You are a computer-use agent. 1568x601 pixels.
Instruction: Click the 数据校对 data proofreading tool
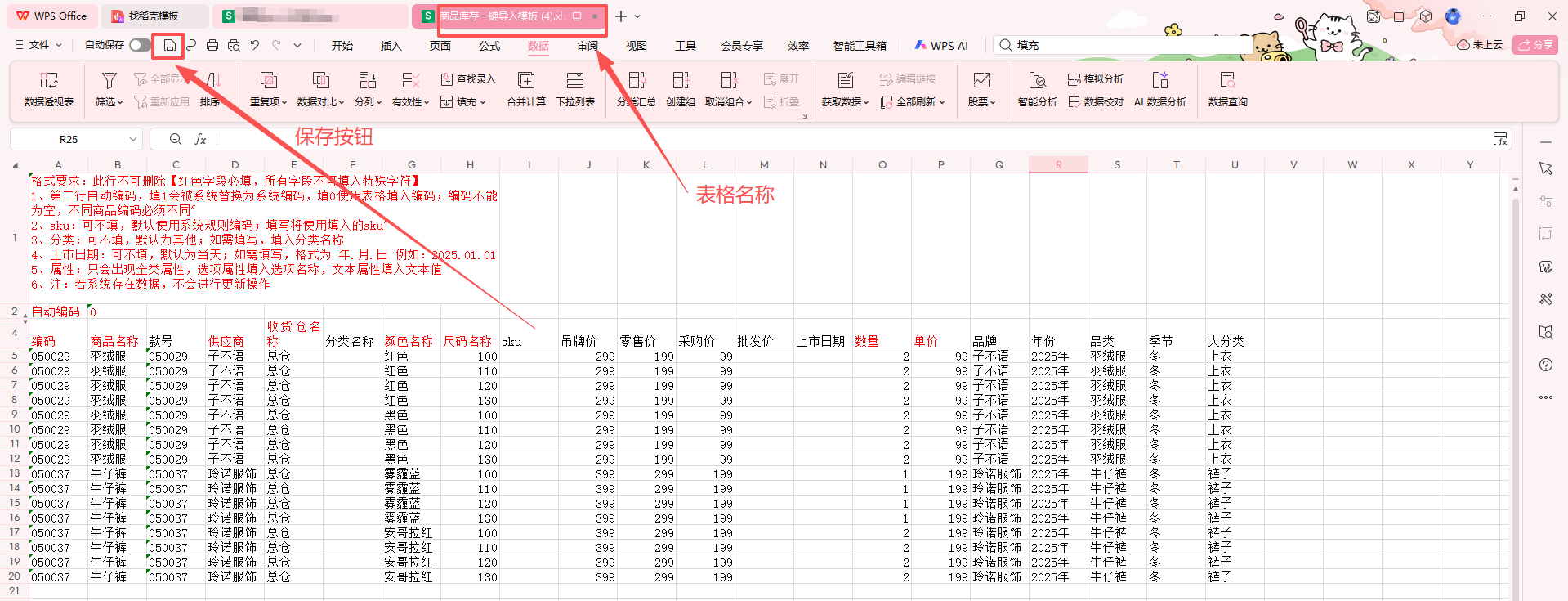click(1096, 102)
